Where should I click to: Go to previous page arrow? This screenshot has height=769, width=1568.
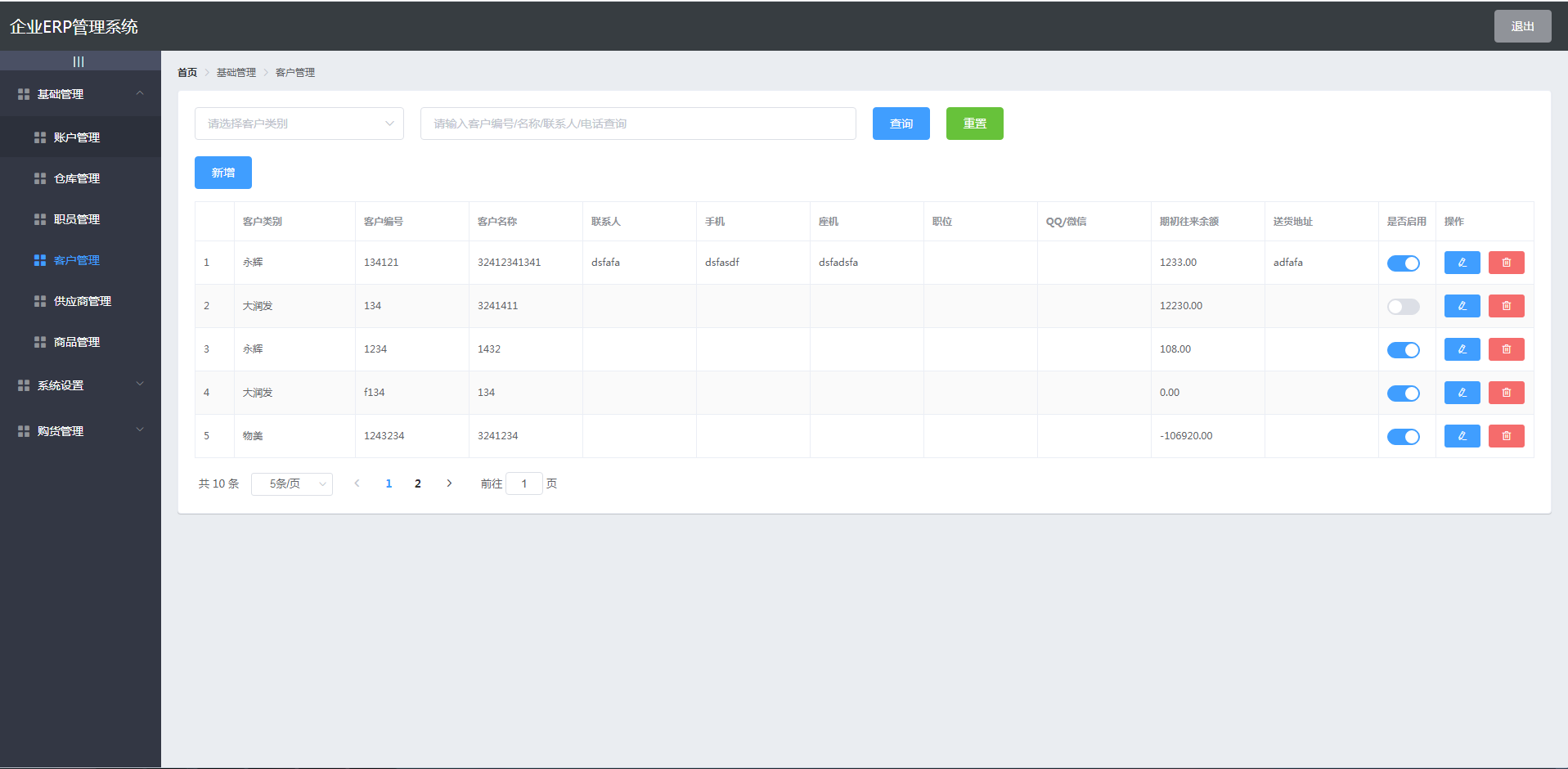[357, 483]
